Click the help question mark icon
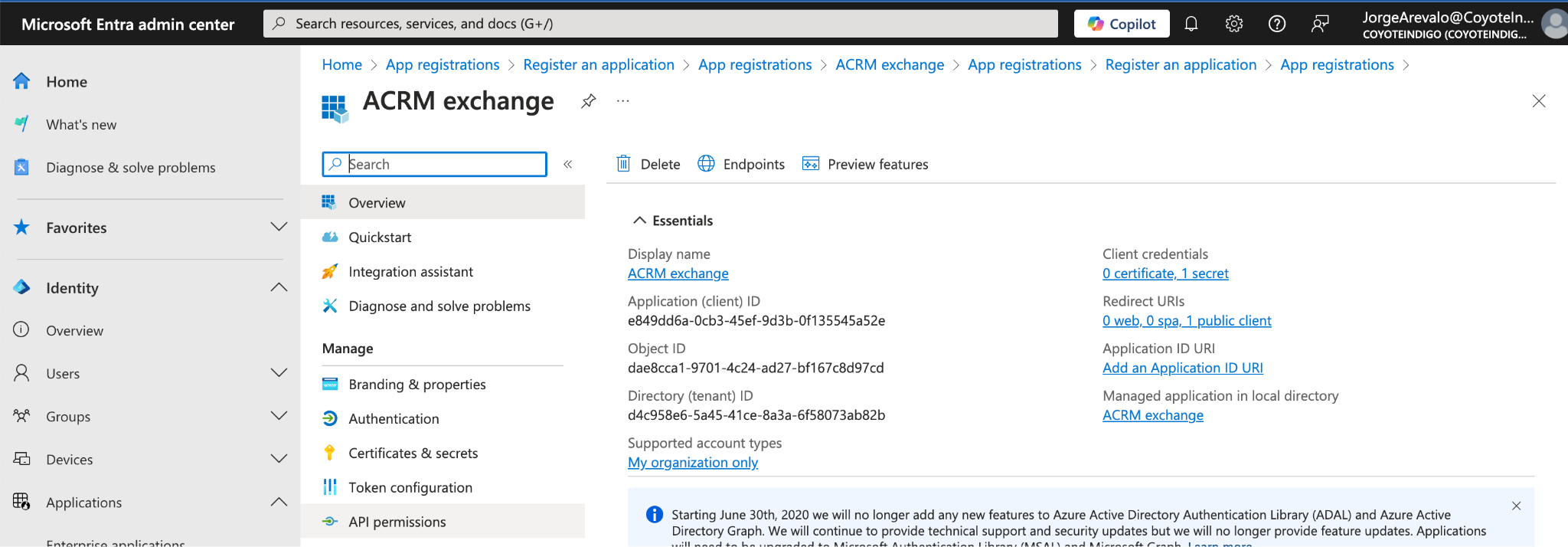 point(1276,24)
